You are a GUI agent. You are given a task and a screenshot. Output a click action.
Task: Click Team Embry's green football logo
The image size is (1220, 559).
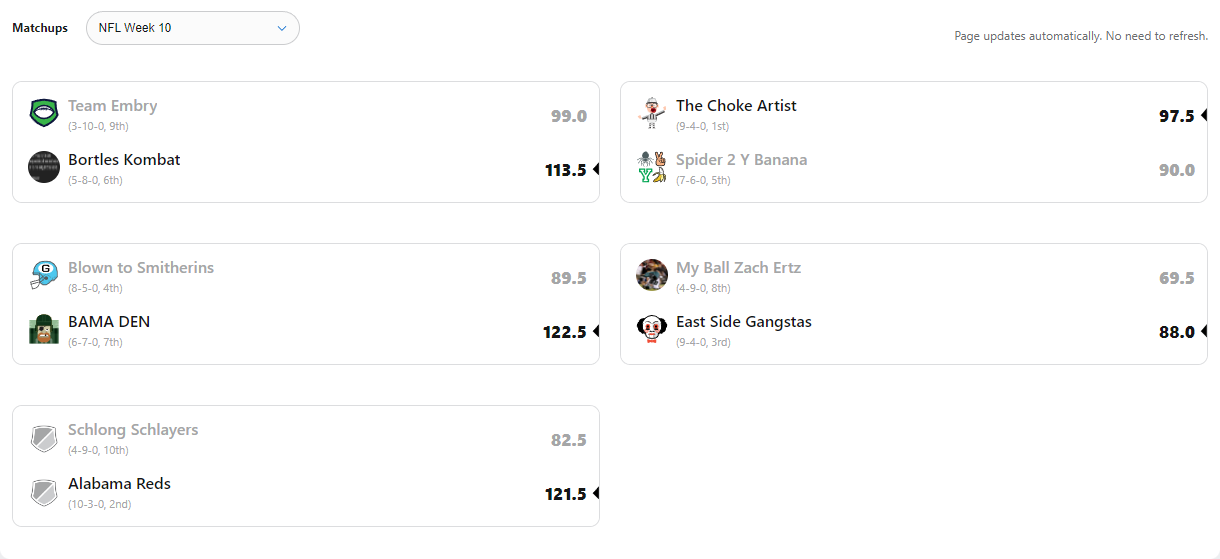(44, 113)
